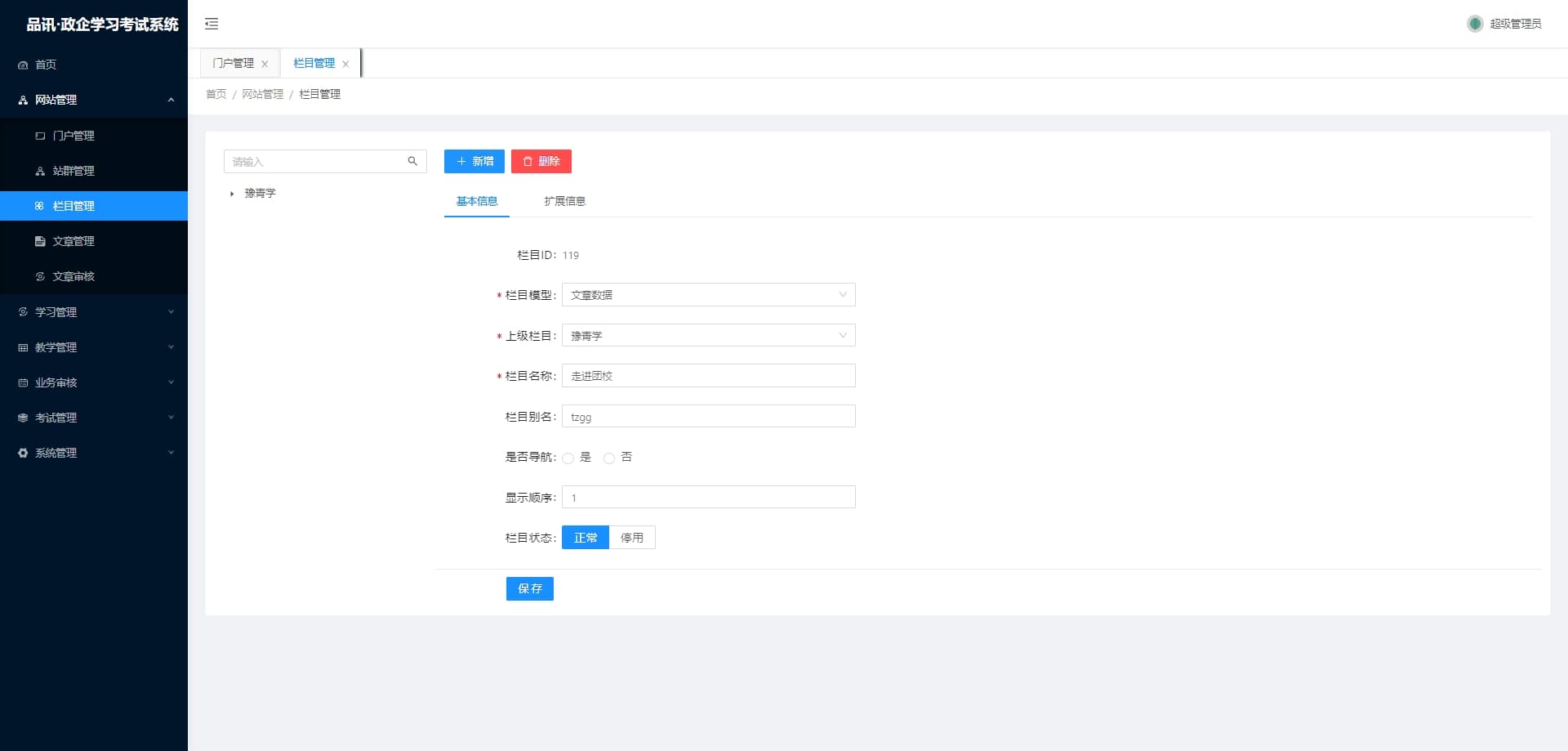
Task: Open the 栏目模型 dropdown
Action: pyautogui.click(x=709, y=295)
